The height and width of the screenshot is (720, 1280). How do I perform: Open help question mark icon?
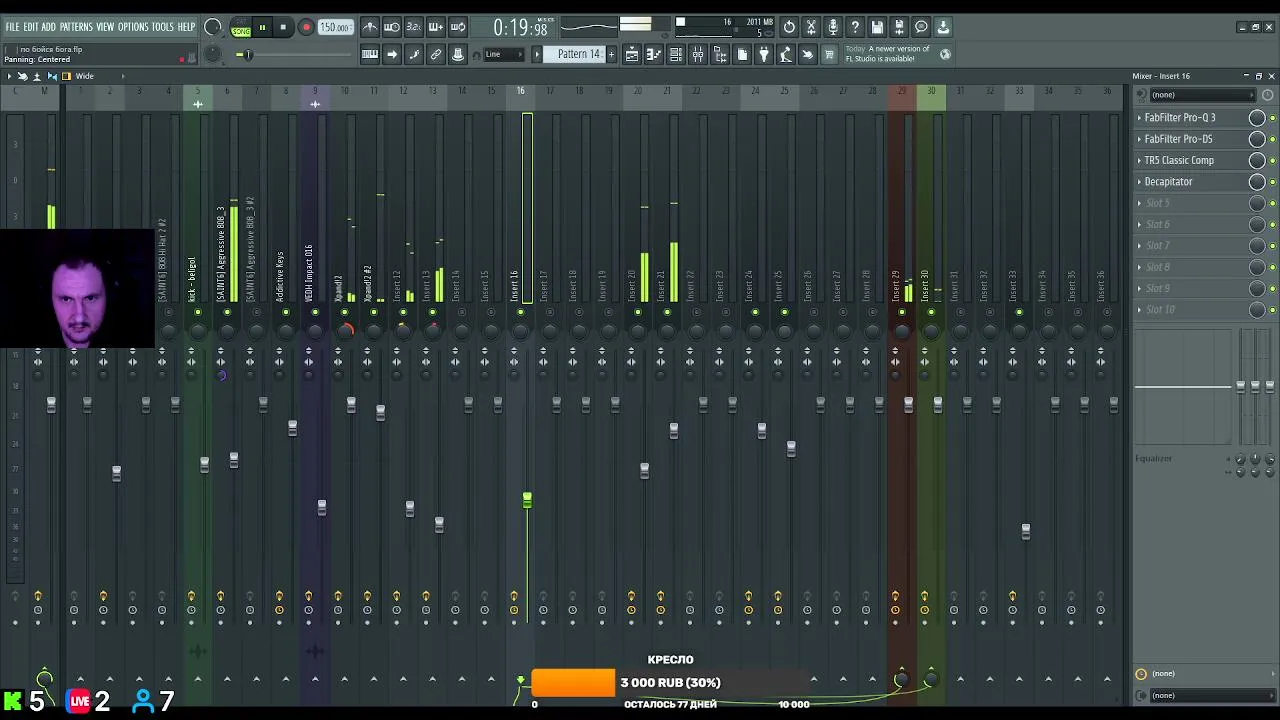pyautogui.click(x=855, y=27)
